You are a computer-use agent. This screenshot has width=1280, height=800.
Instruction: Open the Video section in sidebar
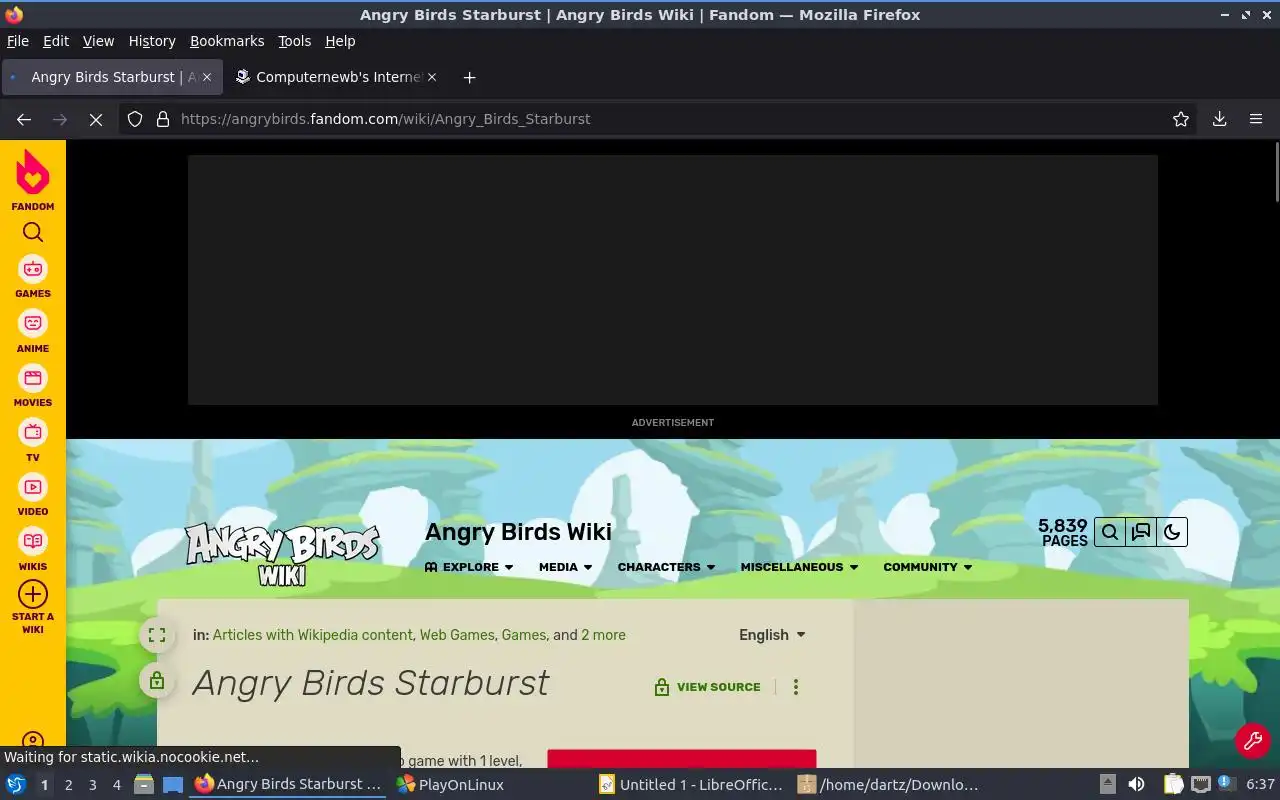(33, 495)
